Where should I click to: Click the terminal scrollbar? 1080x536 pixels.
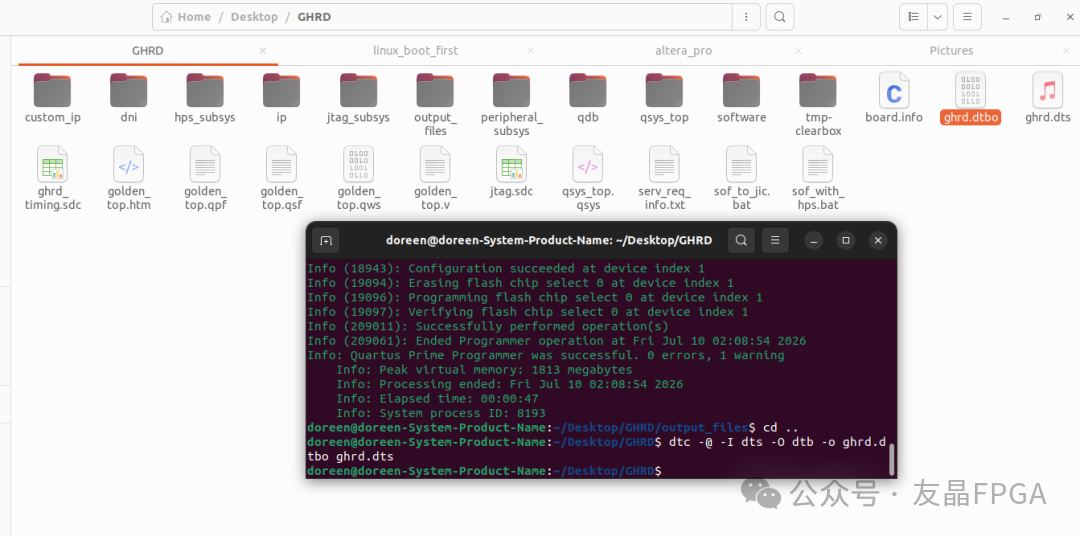pyautogui.click(x=892, y=460)
